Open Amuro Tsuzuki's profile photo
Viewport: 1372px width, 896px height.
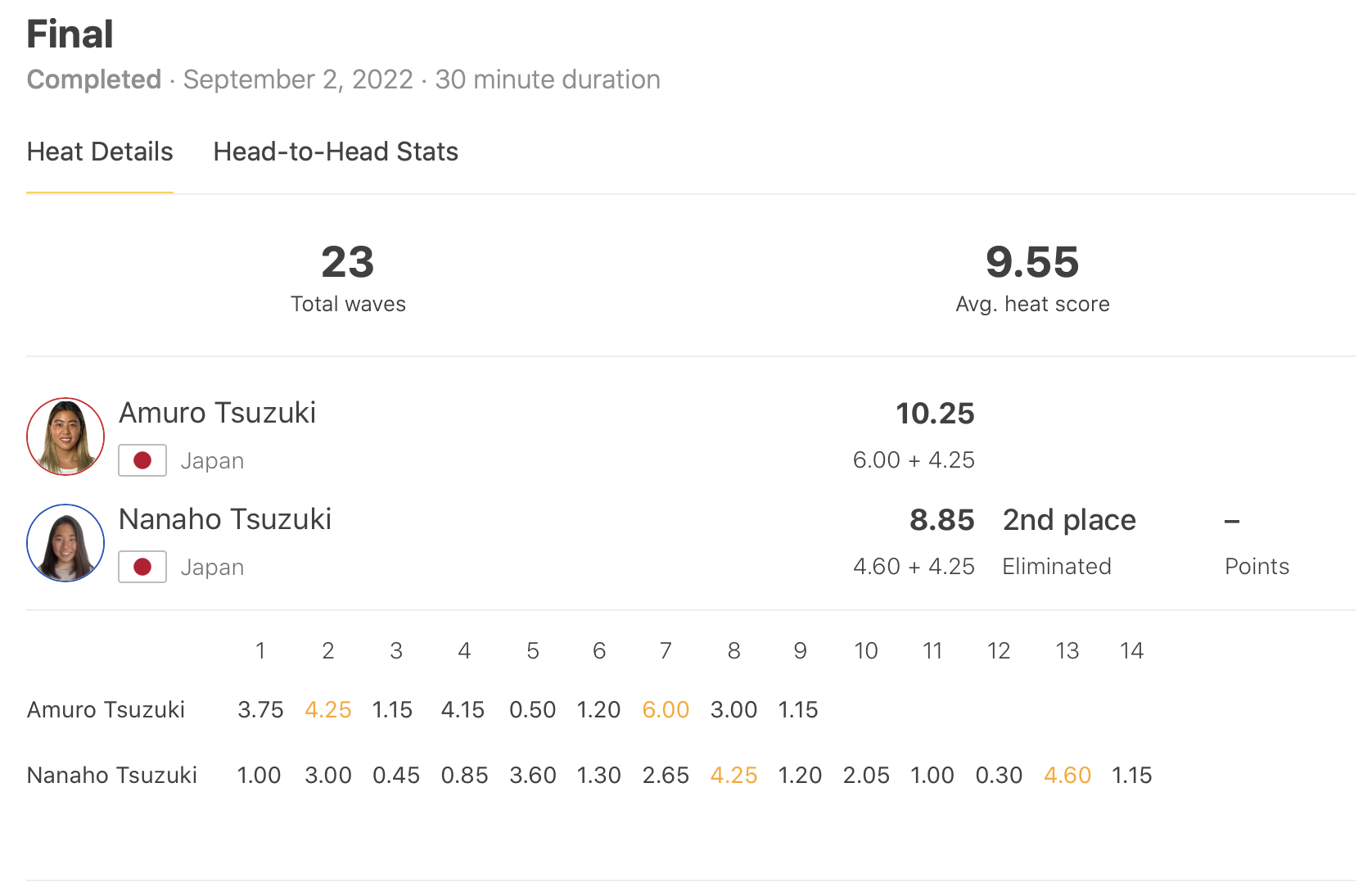click(65, 437)
